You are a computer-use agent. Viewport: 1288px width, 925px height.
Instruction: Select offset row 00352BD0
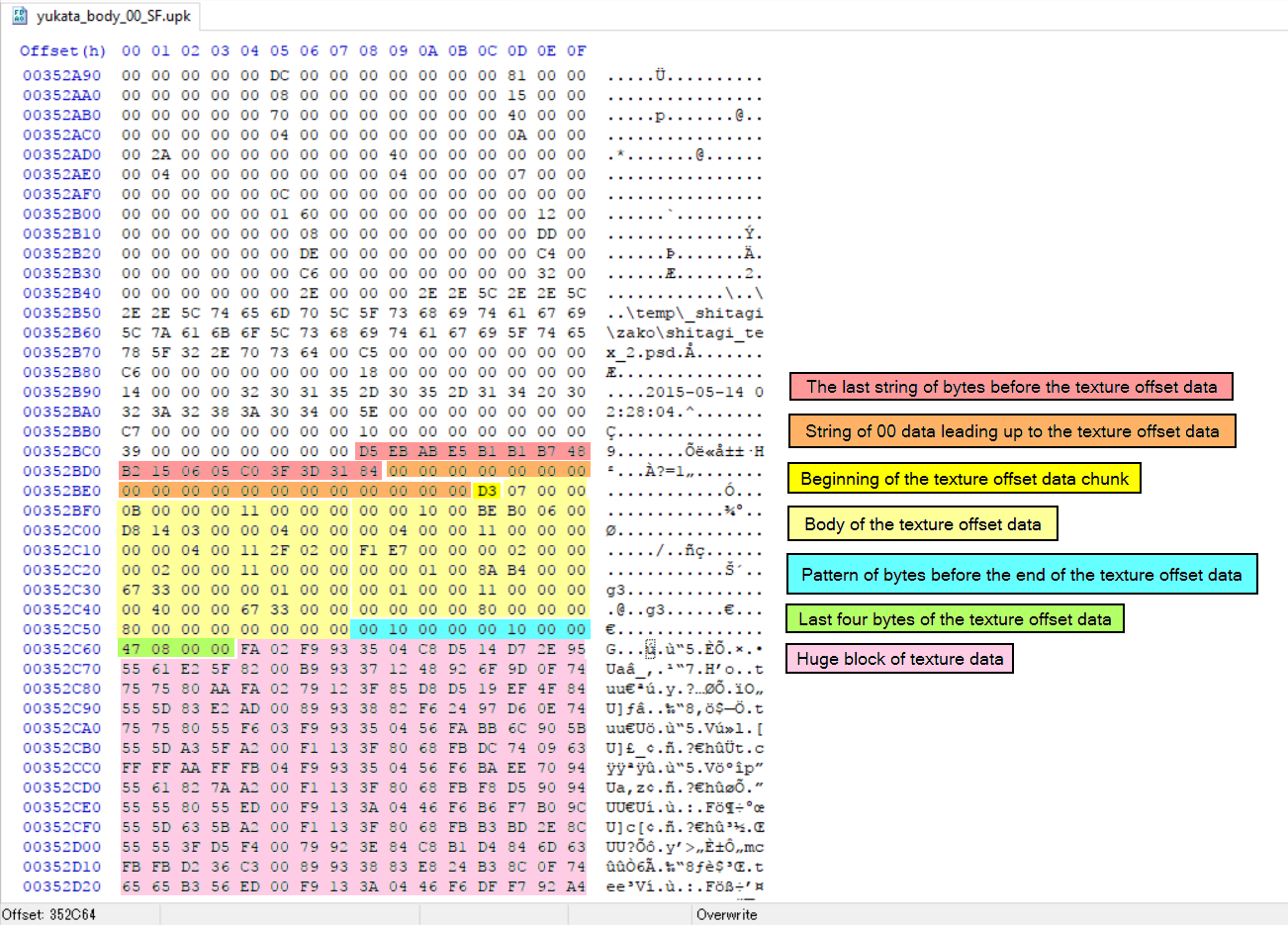pyautogui.click(x=62, y=471)
